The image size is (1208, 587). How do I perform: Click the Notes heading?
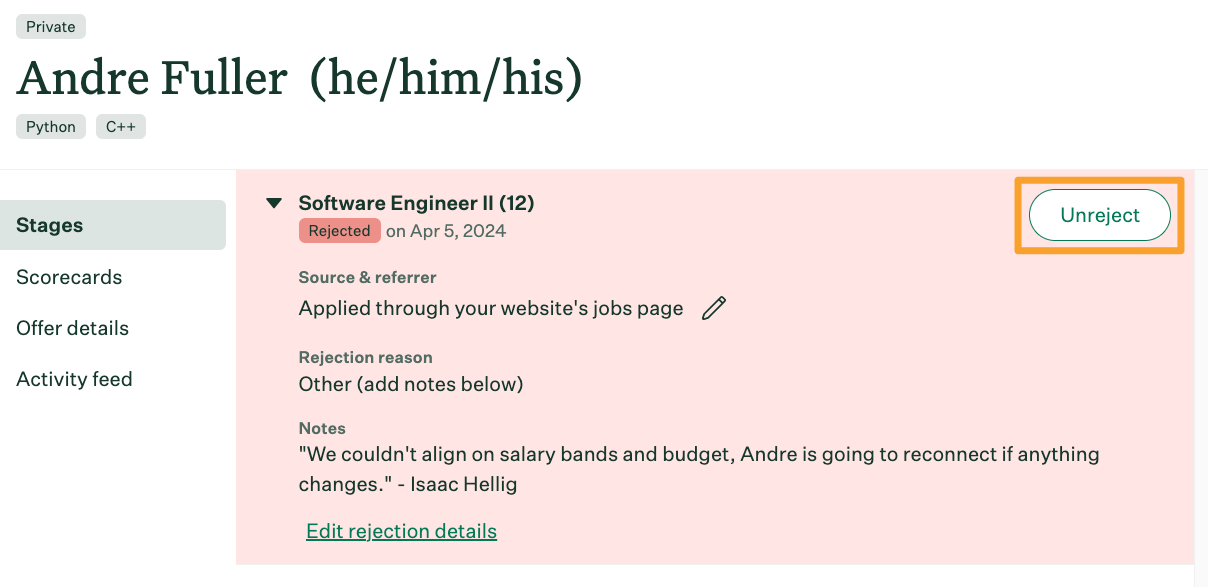click(x=322, y=428)
